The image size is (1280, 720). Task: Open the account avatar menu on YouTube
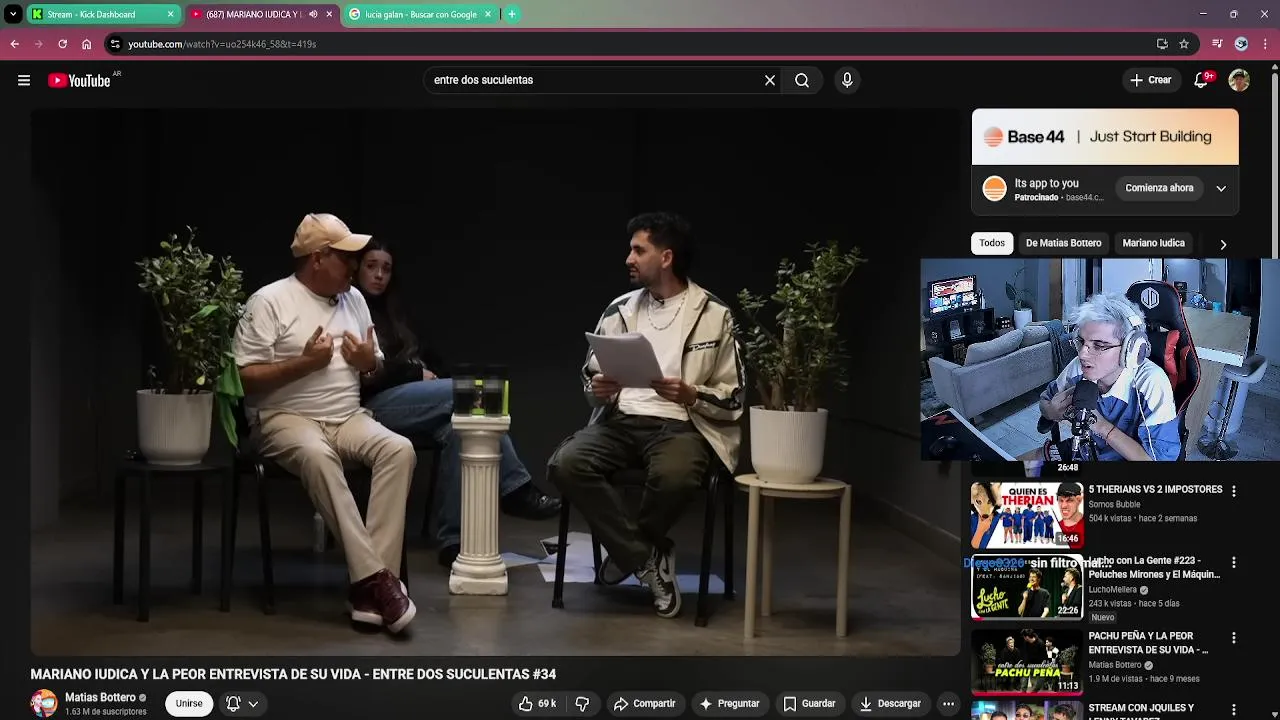[x=1239, y=80]
